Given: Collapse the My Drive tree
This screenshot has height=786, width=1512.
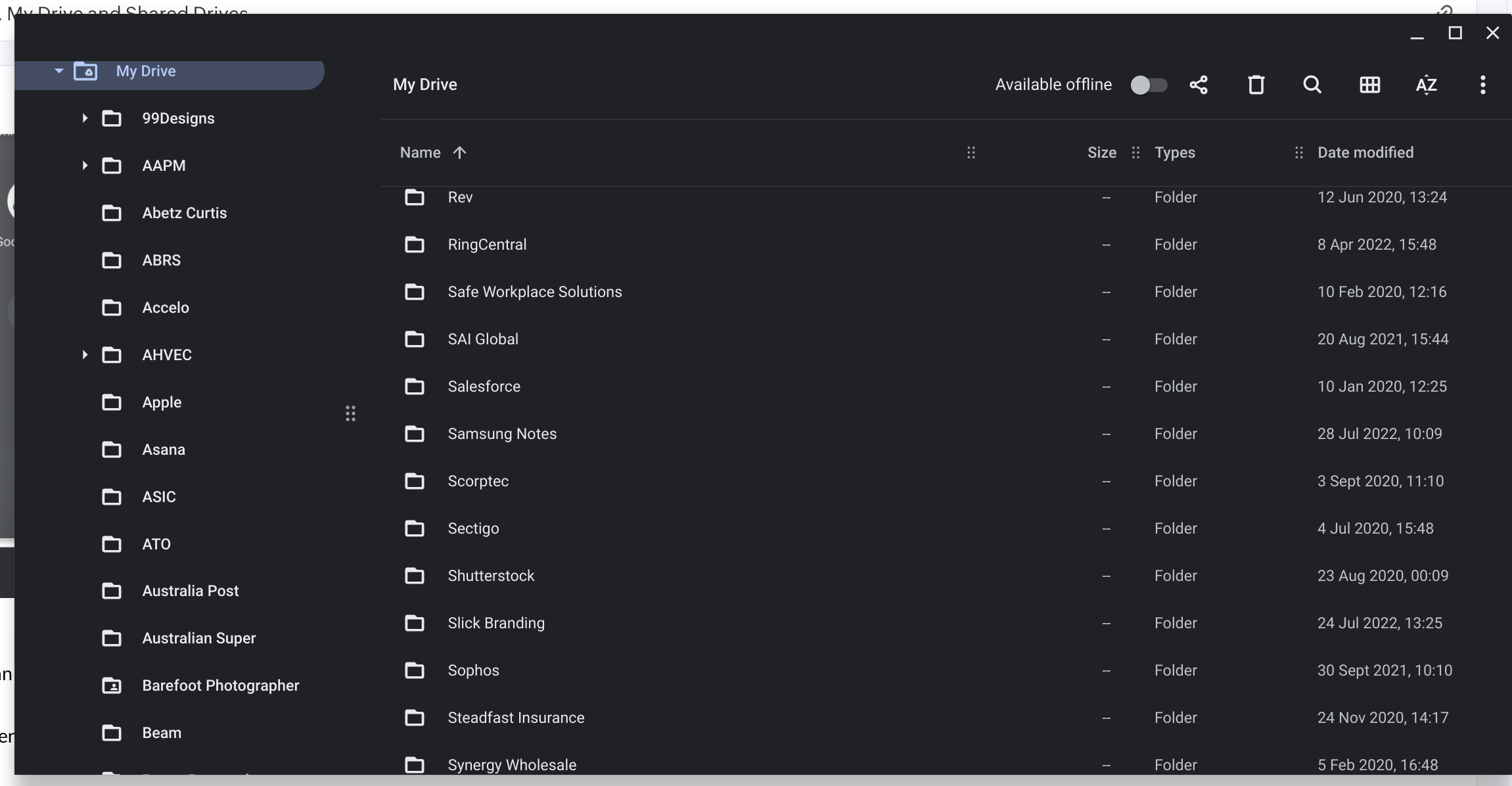Looking at the screenshot, I should click(x=59, y=71).
